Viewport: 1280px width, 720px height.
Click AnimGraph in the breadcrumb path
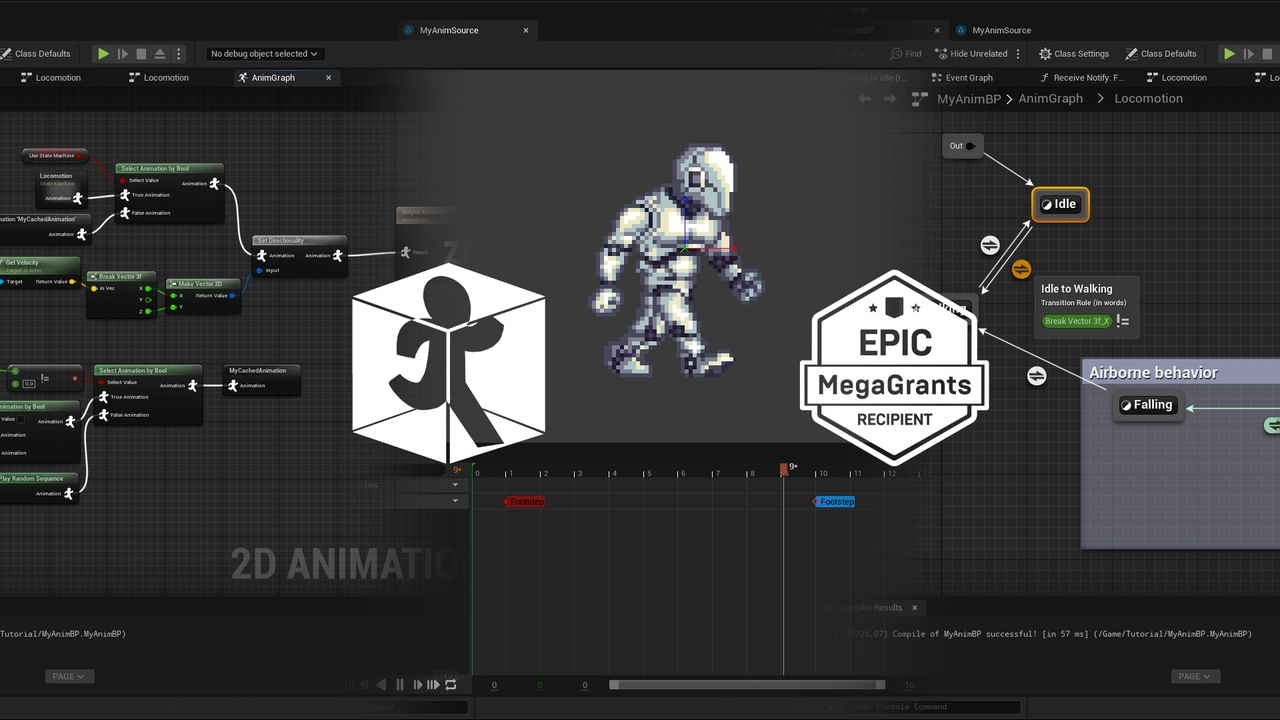click(x=1050, y=99)
